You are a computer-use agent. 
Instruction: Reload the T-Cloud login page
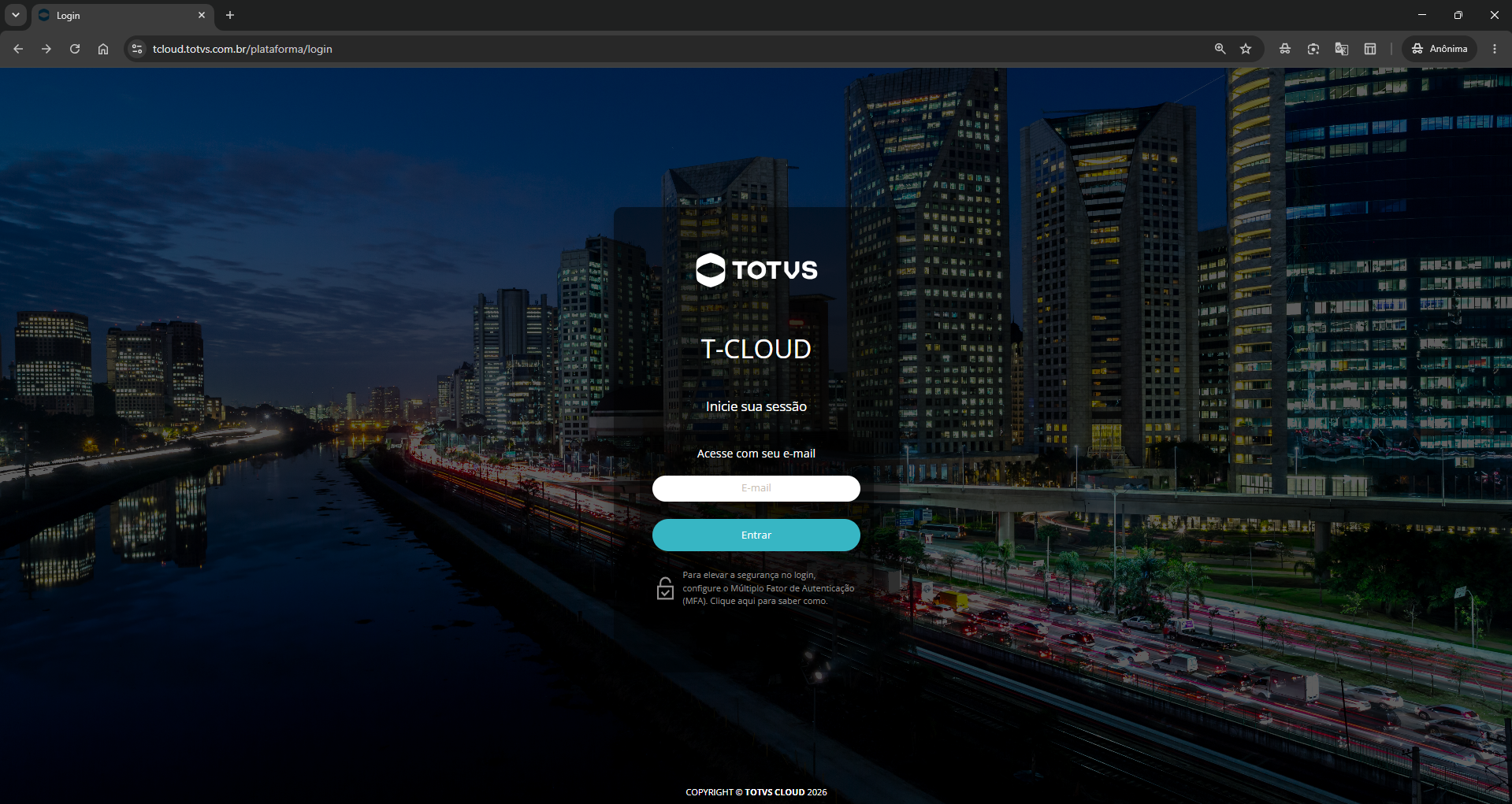(75, 49)
